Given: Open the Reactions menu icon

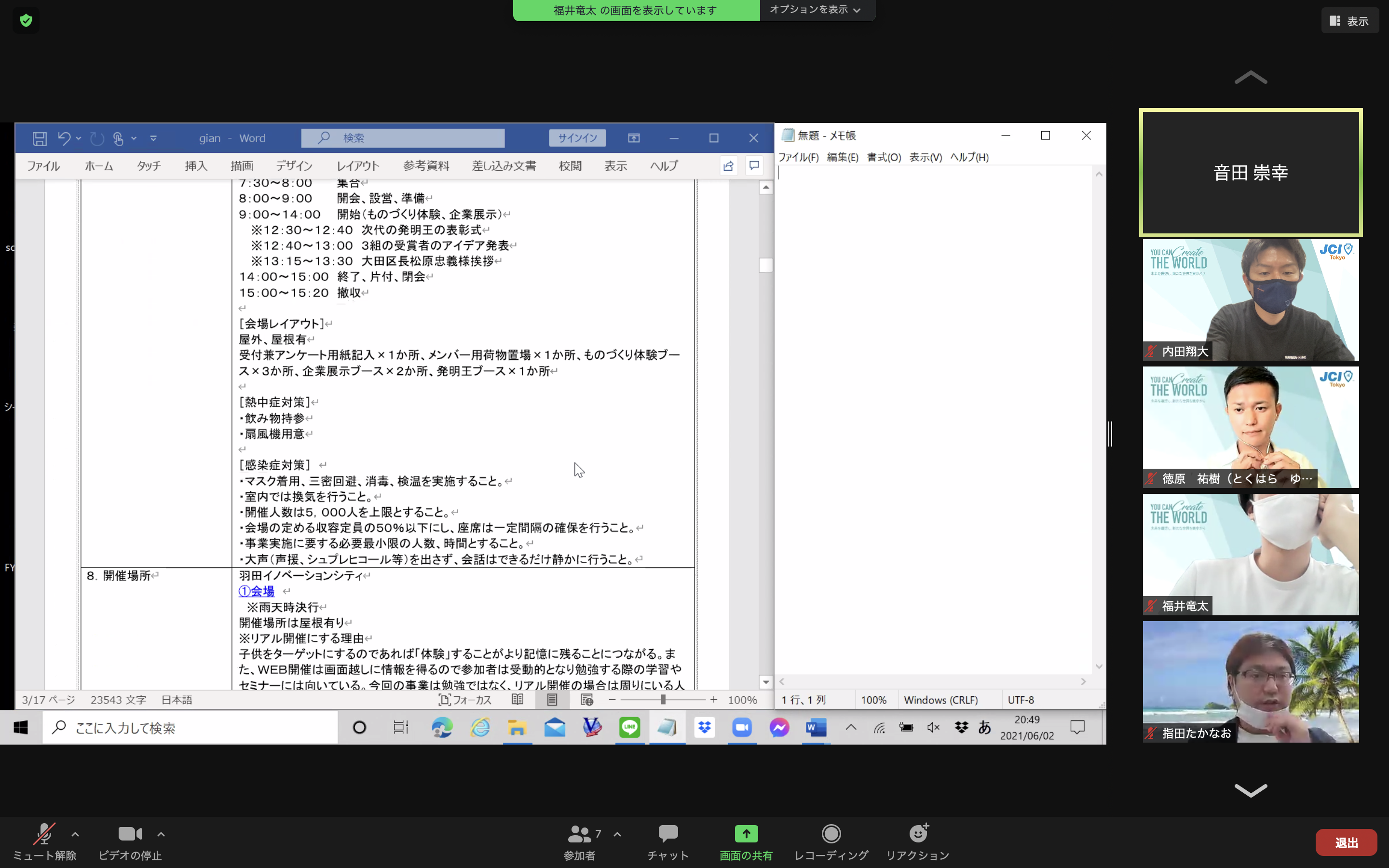Looking at the screenshot, I should 918,834.
